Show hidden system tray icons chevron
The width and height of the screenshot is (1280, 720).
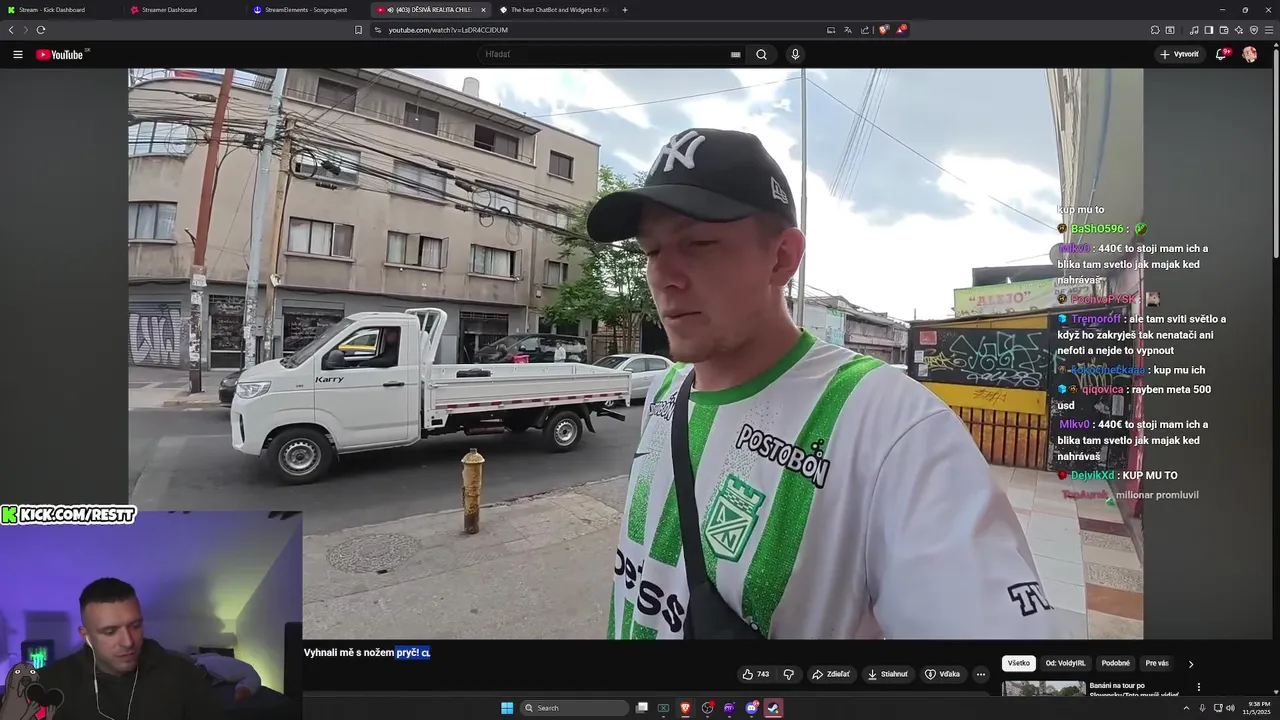pyautogui.click(x=1186, y=708)
